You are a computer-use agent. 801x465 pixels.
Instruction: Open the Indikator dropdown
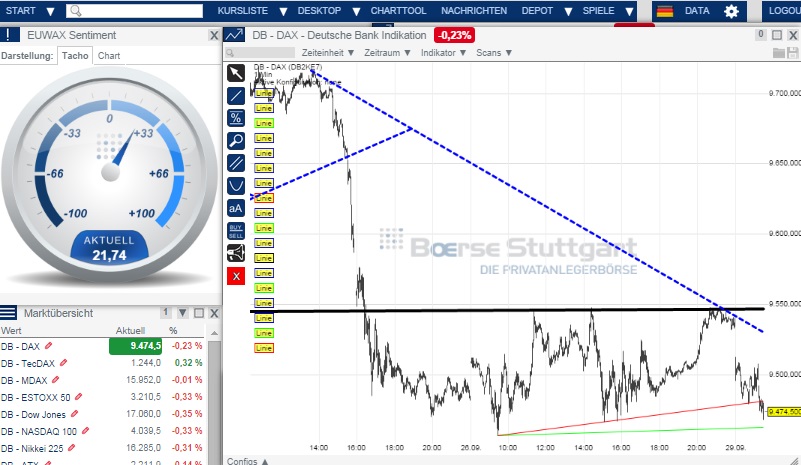tap(443, 53)
